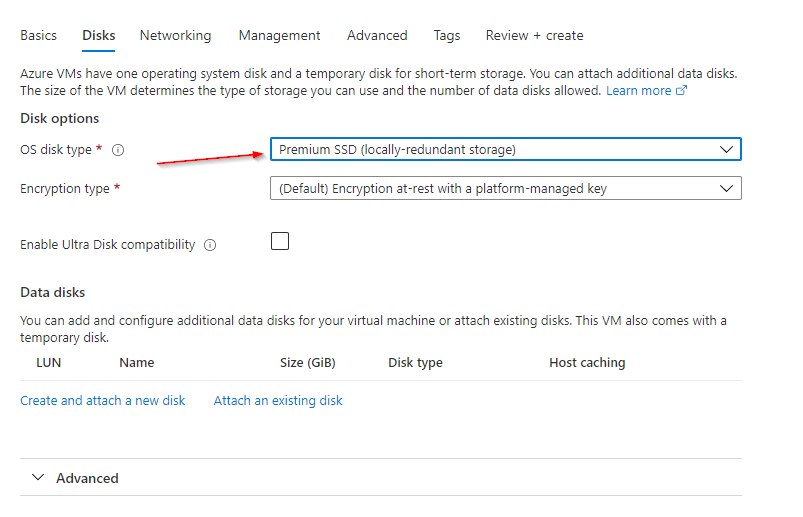Viewport: 803px width, 517px height.
Task: Open the Tags tab
Action: pos(447,35)
